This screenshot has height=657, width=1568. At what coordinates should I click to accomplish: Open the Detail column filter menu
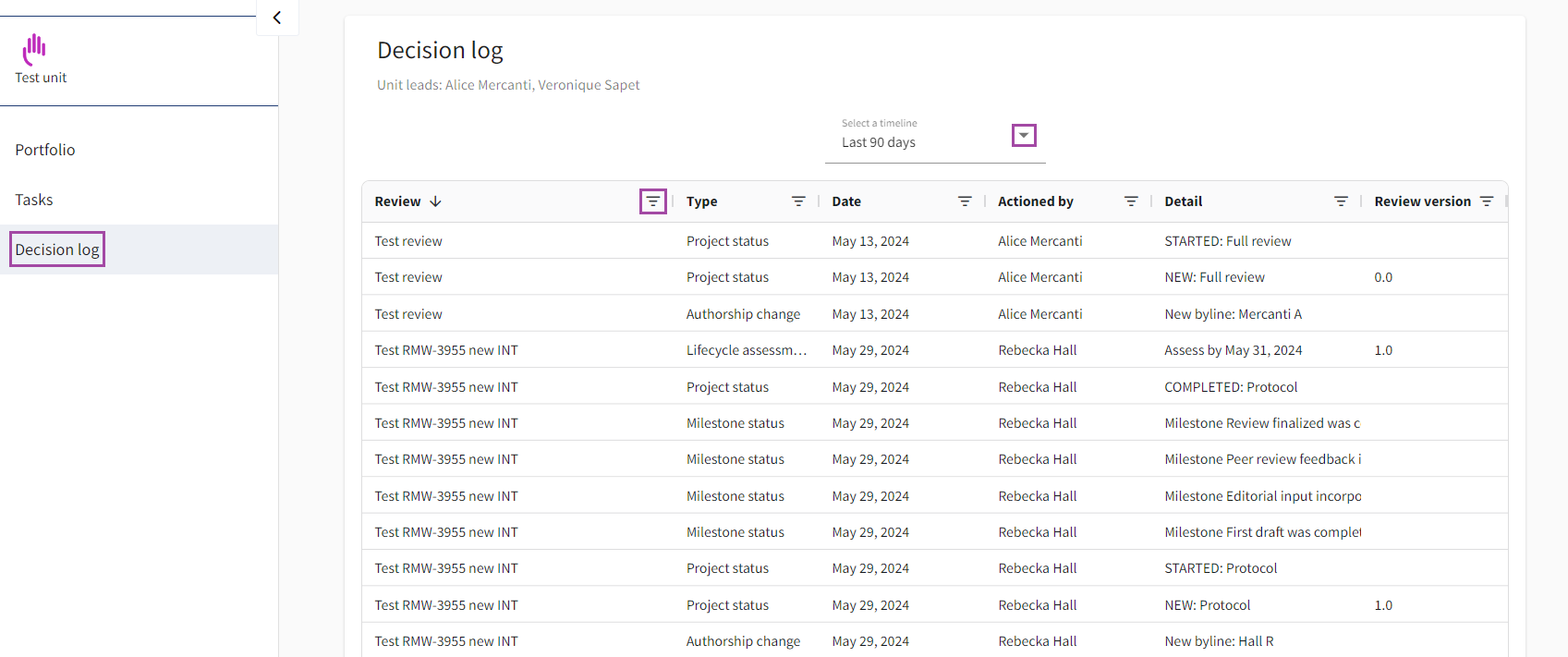tap(1341, 201)
